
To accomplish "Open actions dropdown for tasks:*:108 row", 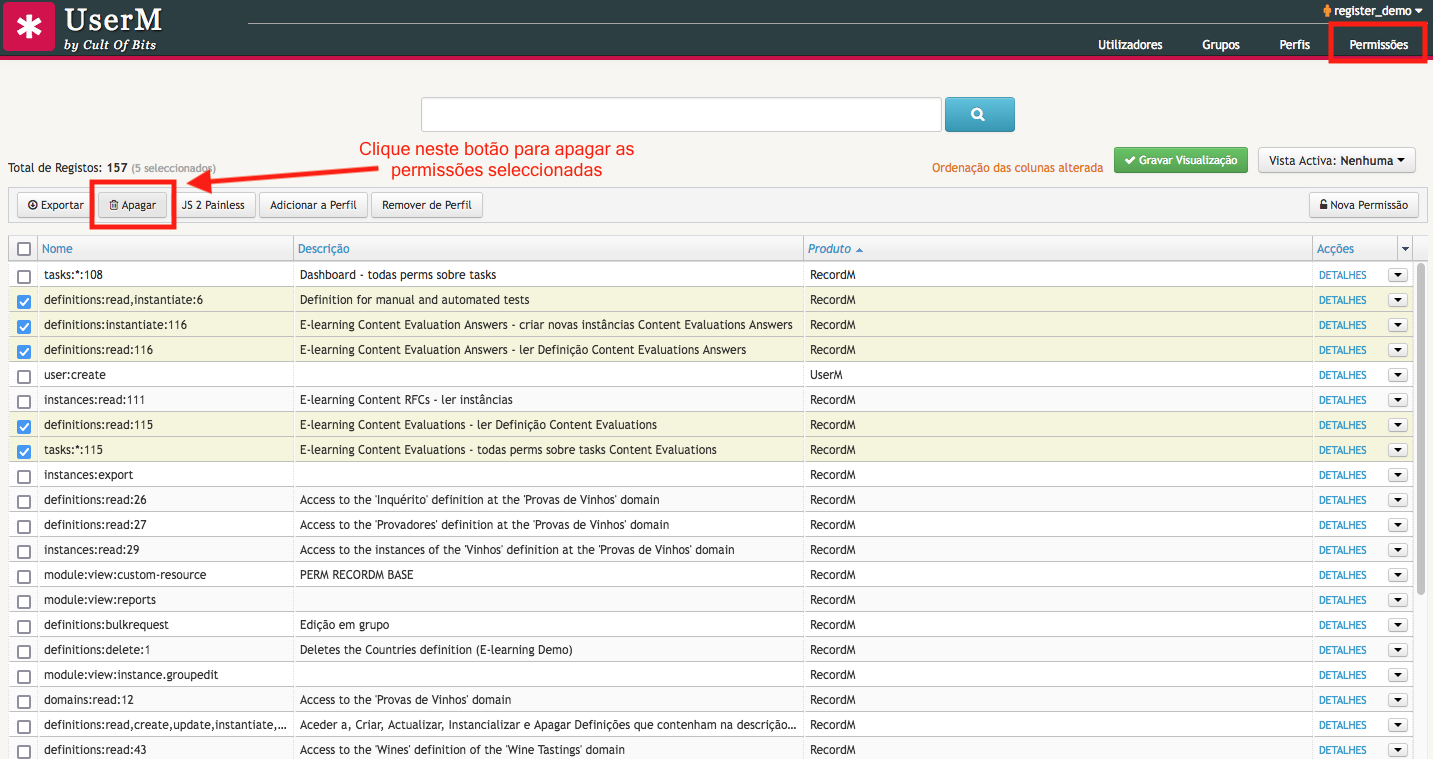I will point(1397,275).
